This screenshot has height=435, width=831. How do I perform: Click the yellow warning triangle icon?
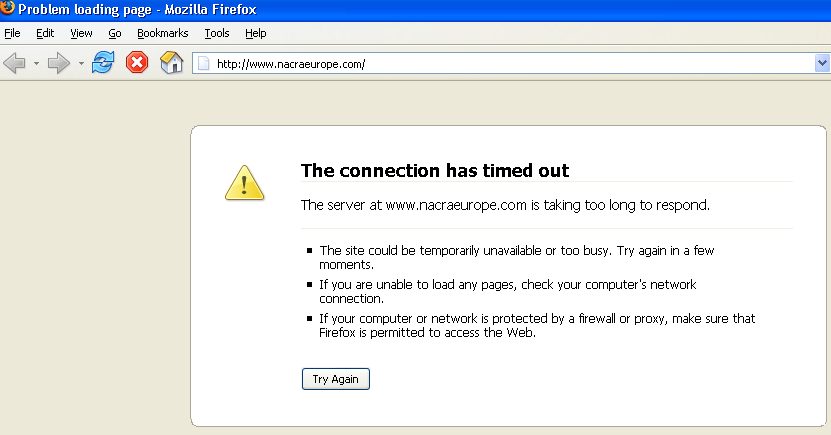pyautogui.click(x=244, y=183)
